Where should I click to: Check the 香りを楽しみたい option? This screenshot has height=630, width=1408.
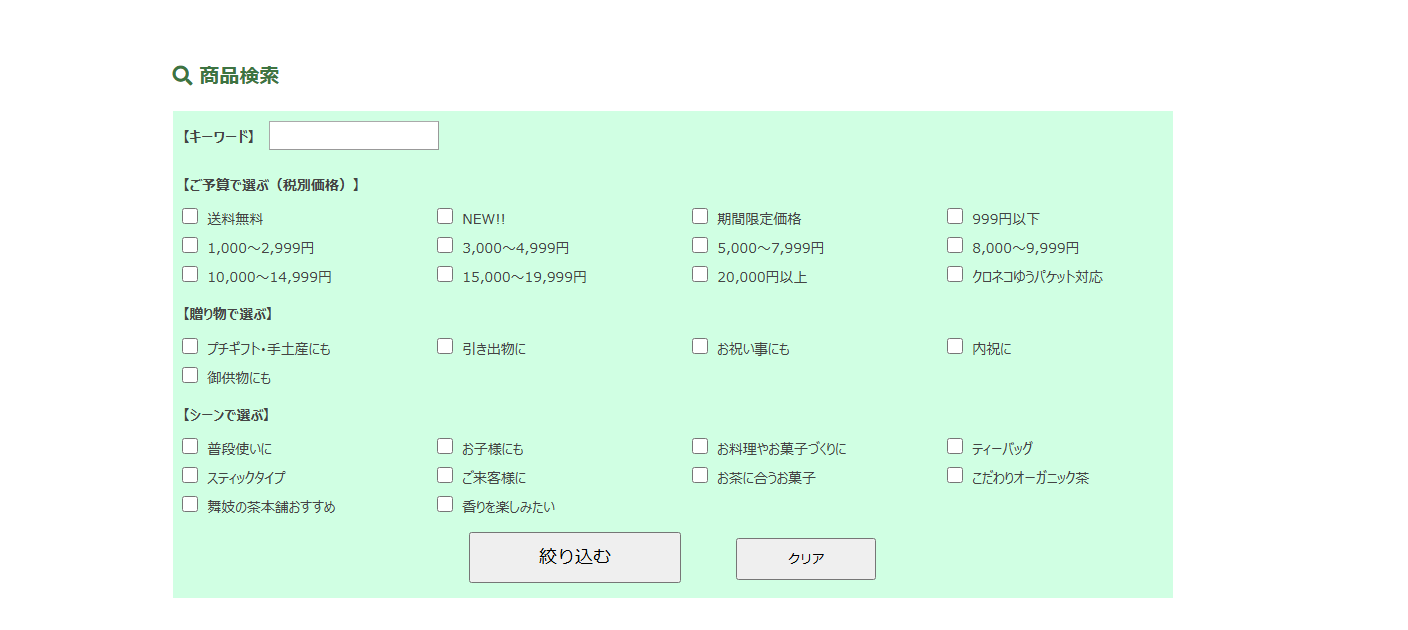445,504
